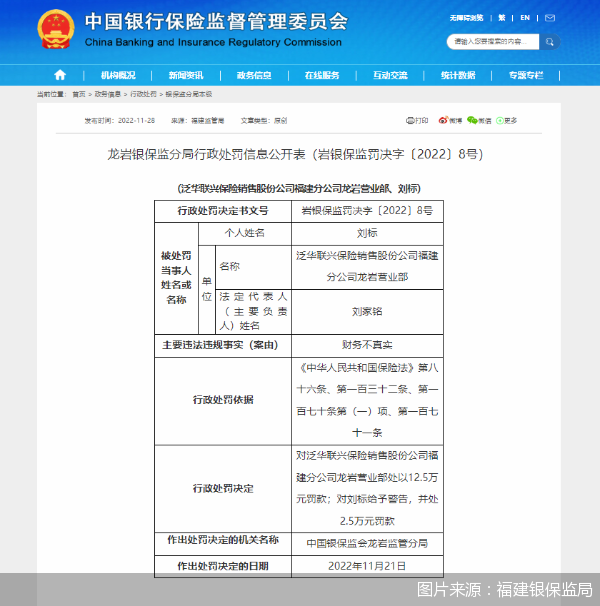
Task: Click the article type text 原创
Action: click(x=280, y=121)
